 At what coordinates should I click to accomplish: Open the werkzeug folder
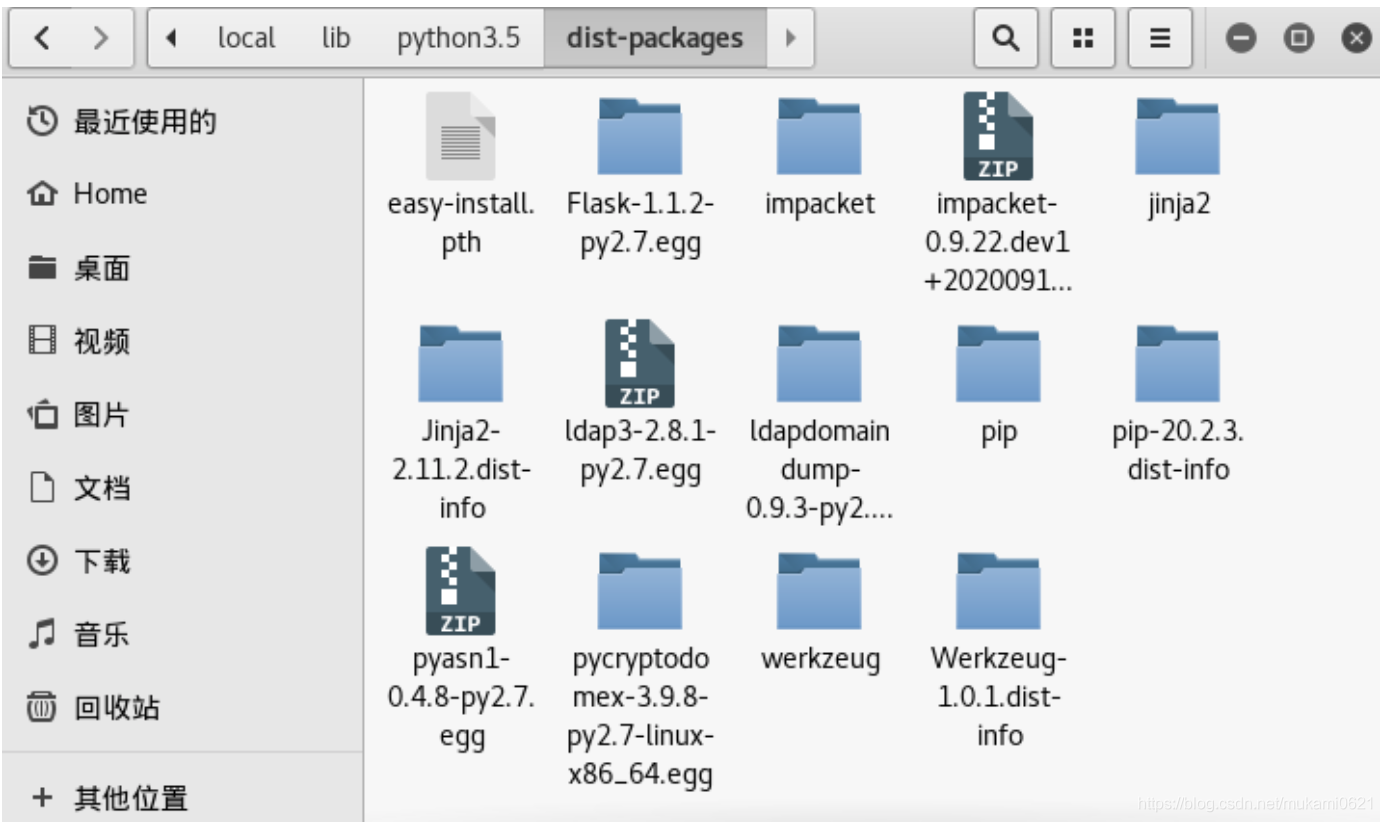pos(819,592)
